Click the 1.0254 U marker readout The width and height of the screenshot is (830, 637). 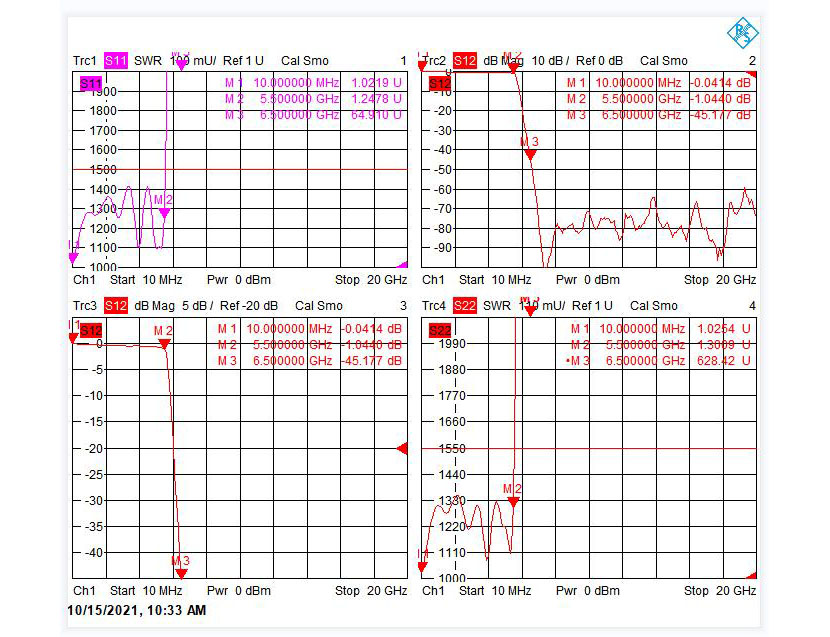(x=724, y=329)
